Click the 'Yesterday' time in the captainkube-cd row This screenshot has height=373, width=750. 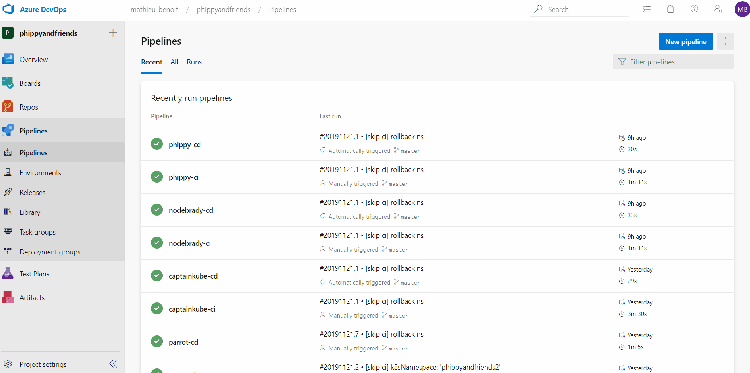[640, 269]
